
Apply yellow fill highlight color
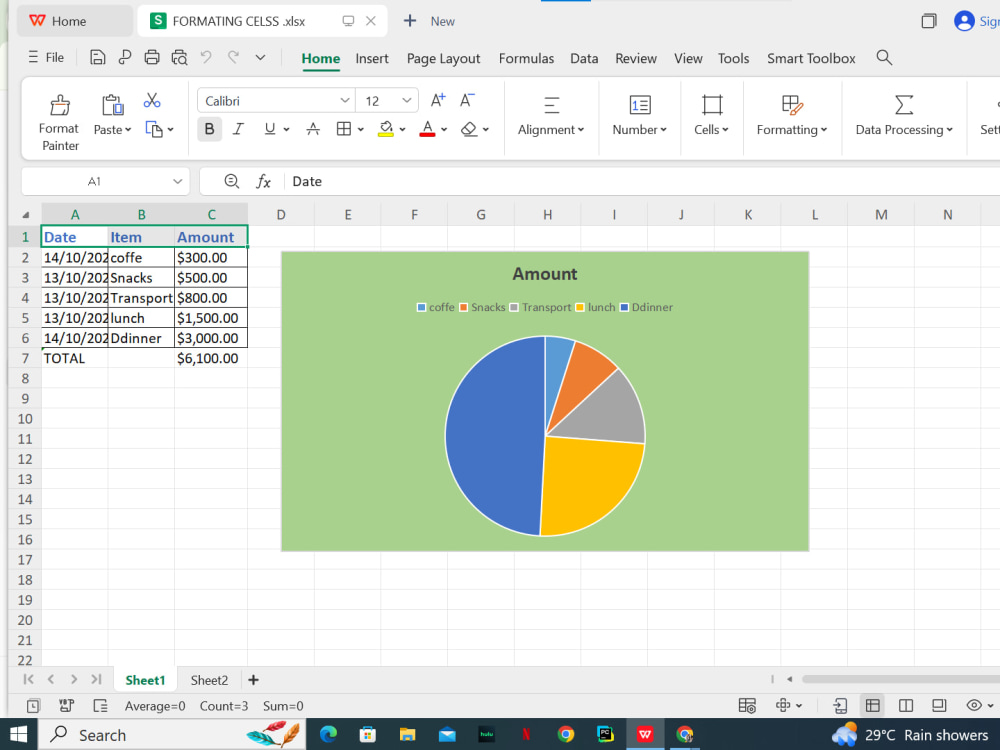pyautogui.click(x=386, y=129)
